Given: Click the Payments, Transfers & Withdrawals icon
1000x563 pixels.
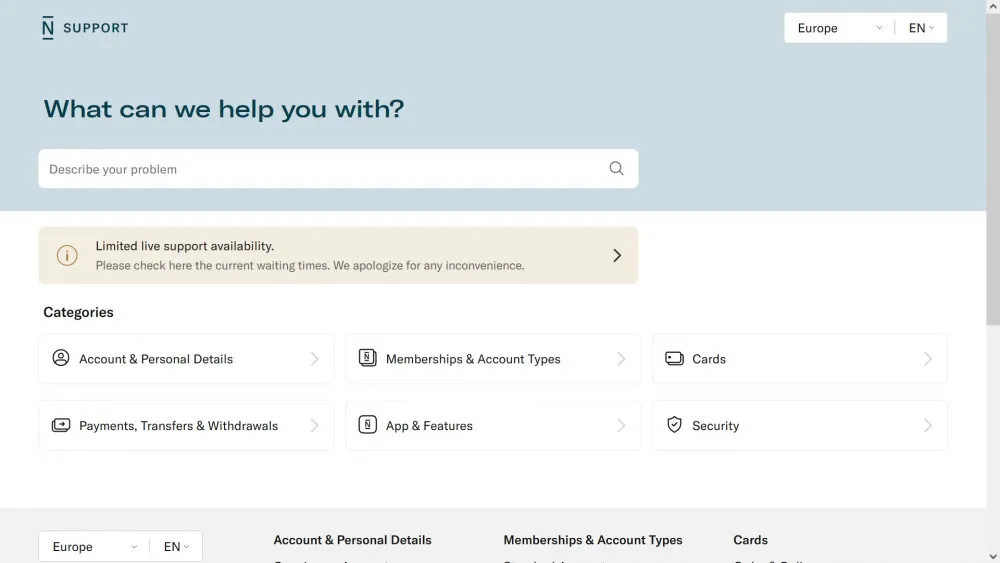Looking at the screenshot, I should point(61,425).
